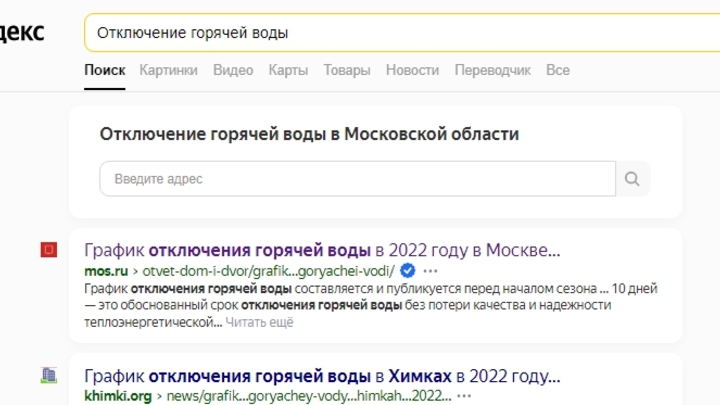This screenshot has width=720, height=405.
Task: Stay on the Поиск tab
Action: pyautogui.click(x=105, y=70)
